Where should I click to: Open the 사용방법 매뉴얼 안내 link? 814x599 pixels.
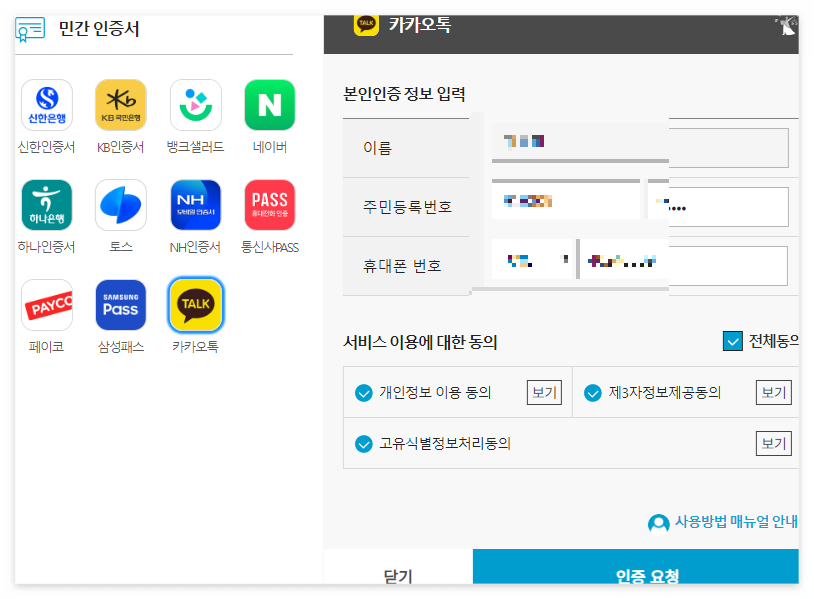[x=736, y=522]
